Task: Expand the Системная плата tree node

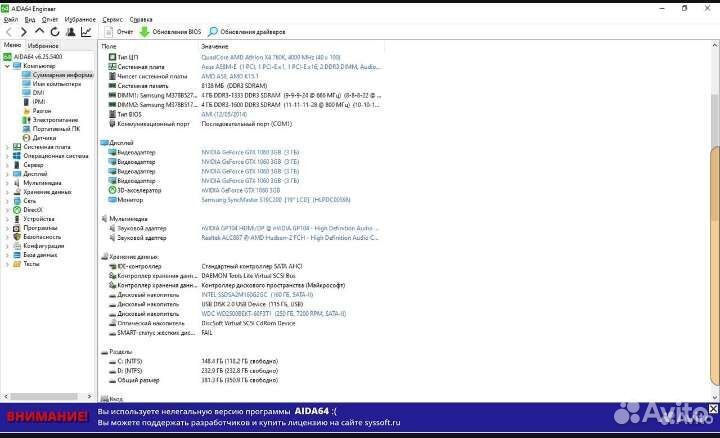Action: [x=7, y=147]
